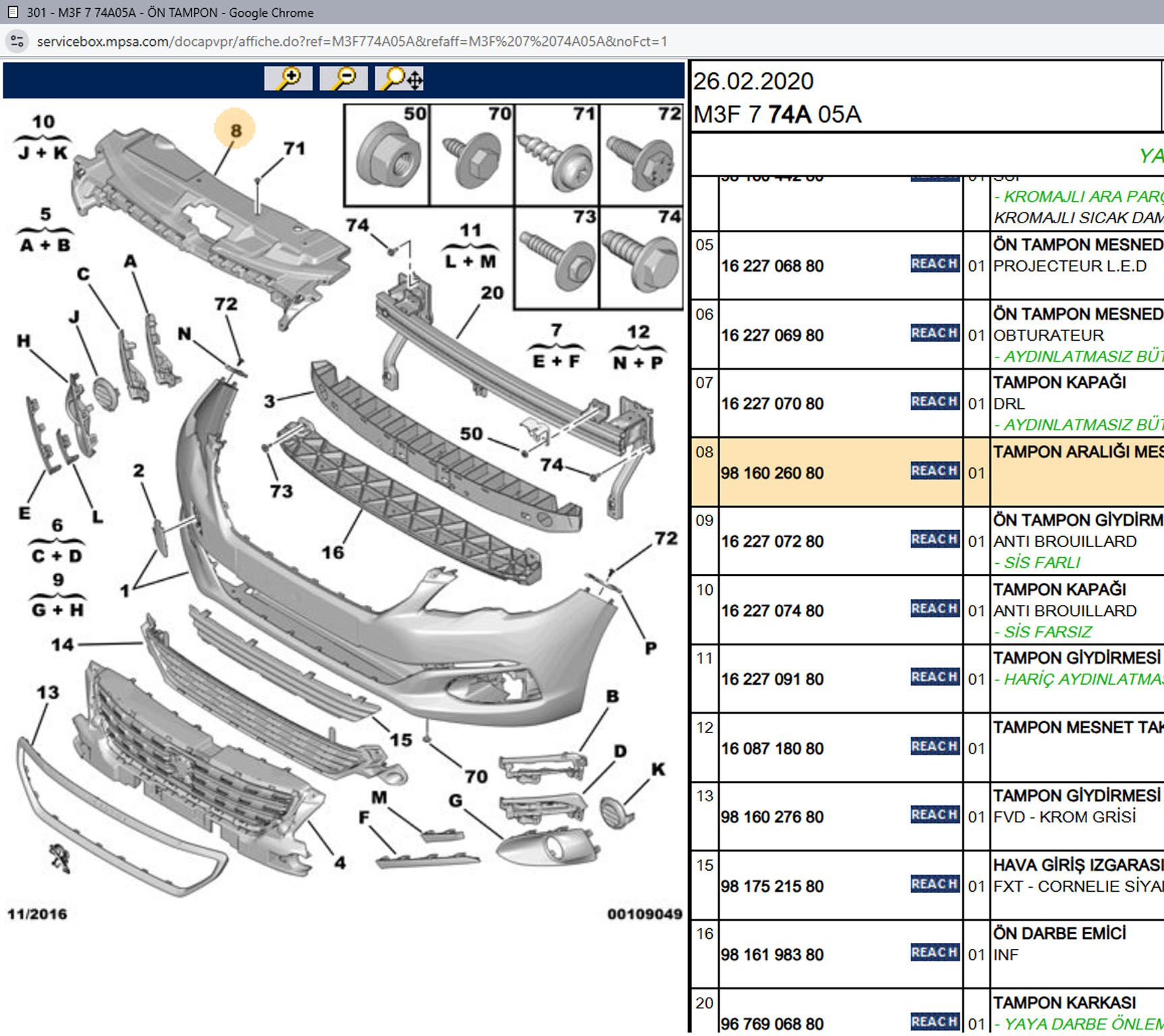
Task: Open part number 98 161 983 80
Action: (772, 955)
